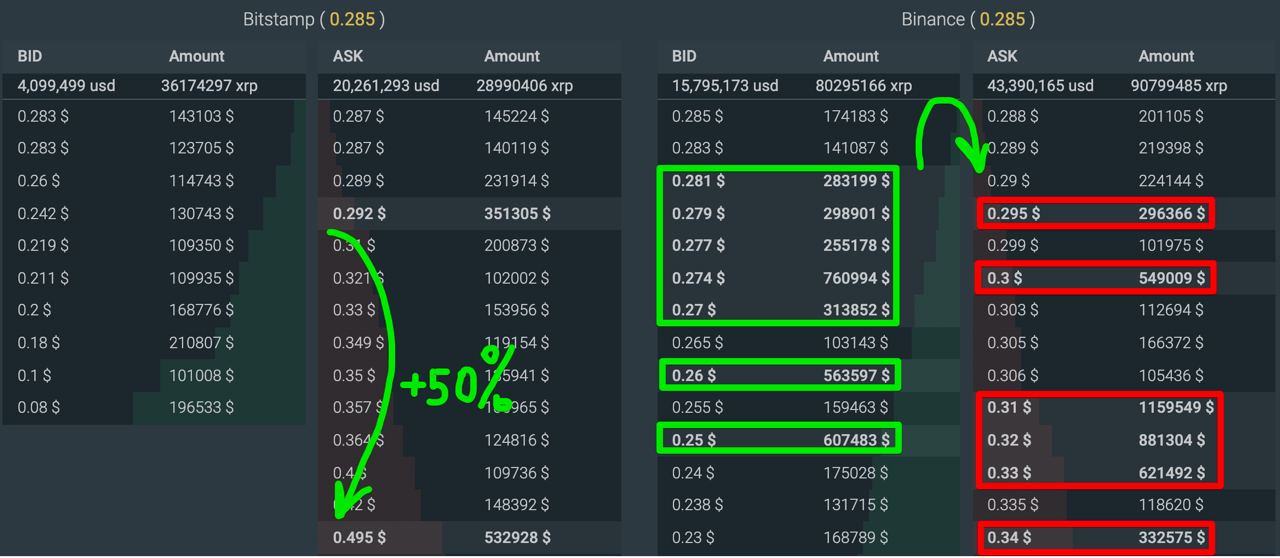Click the ASK header in the Binance panel

point(1003,56)
